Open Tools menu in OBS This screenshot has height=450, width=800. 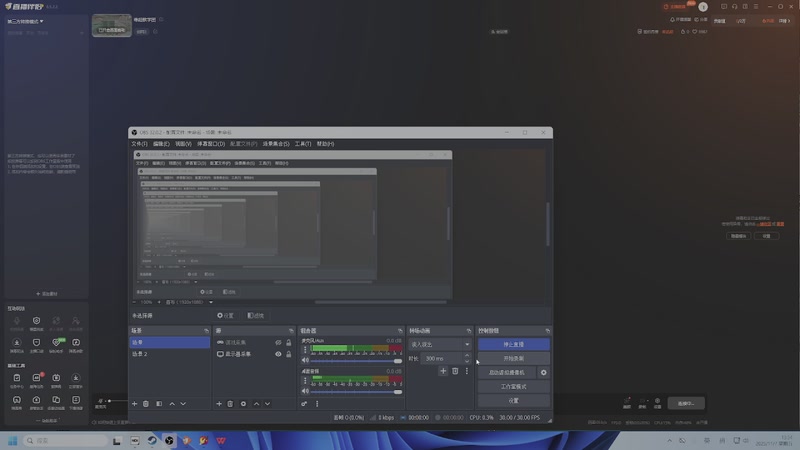pyautogui.click(x=303, y=144)
